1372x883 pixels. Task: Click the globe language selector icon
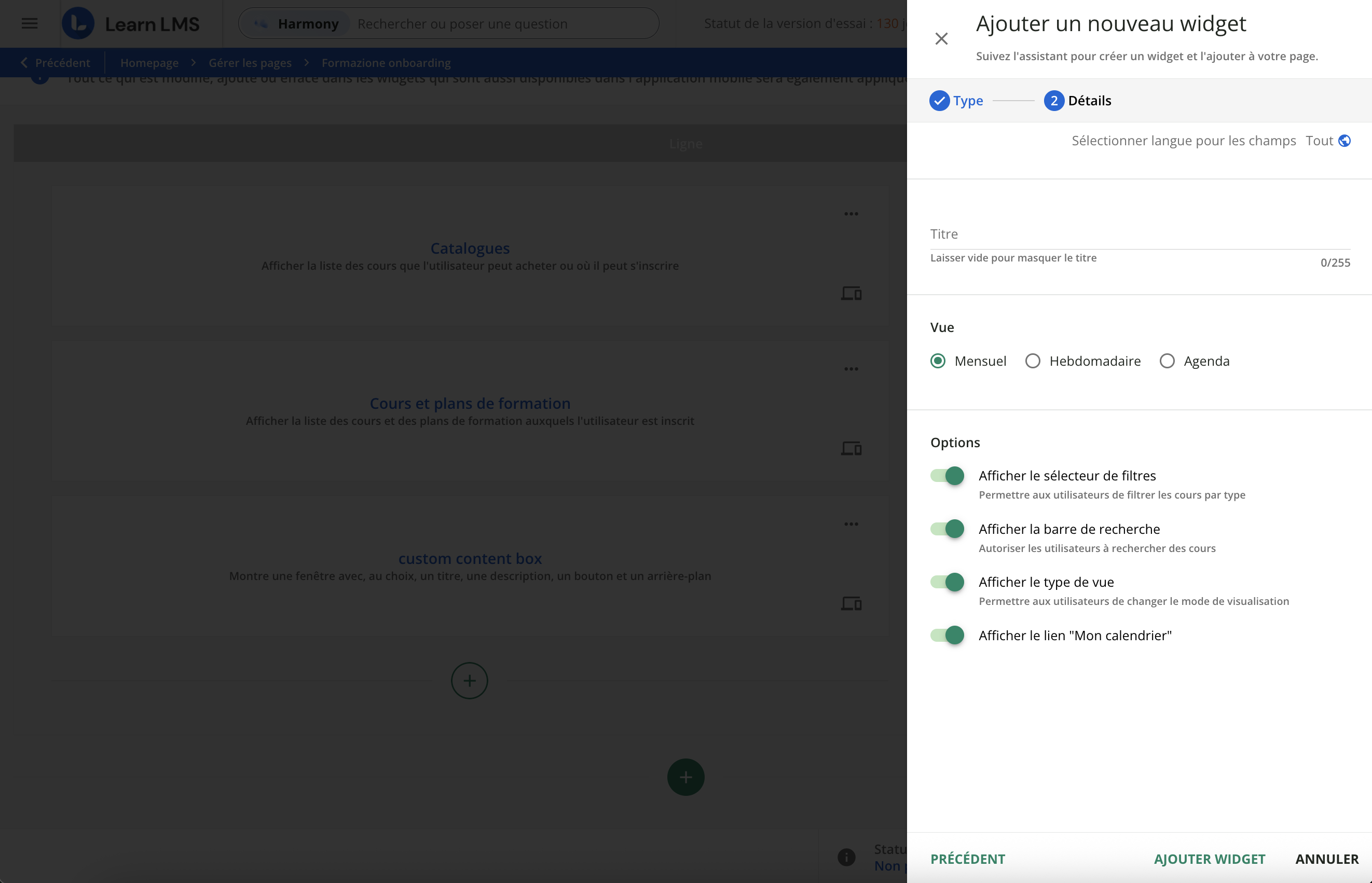[1344, 141]
